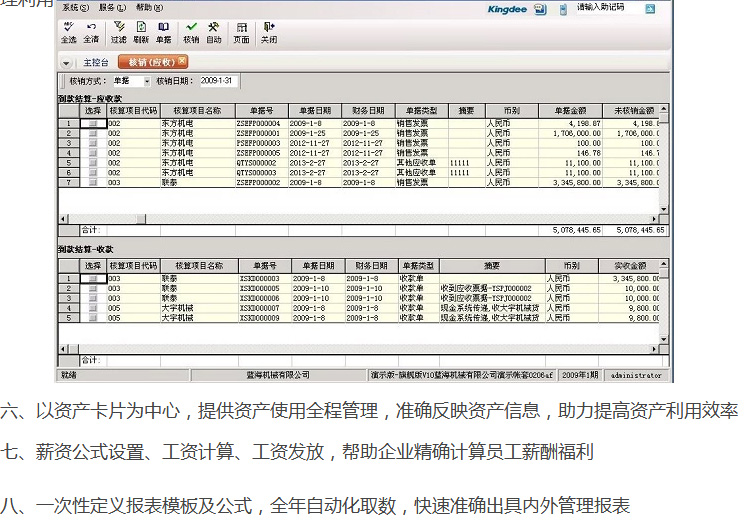
Task: Close the 核销(应收) tab with its X
Action: [182, 61]
